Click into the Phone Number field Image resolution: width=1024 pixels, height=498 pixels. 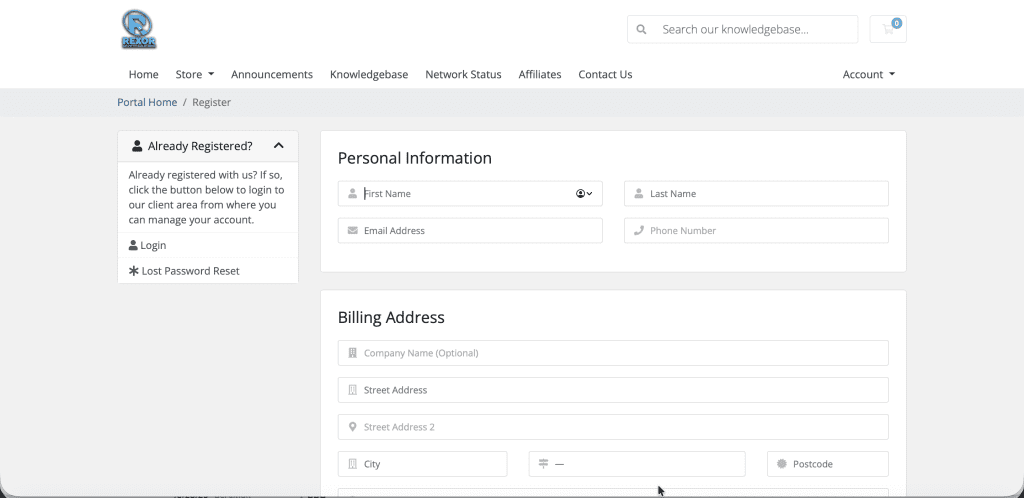(756, 231)
